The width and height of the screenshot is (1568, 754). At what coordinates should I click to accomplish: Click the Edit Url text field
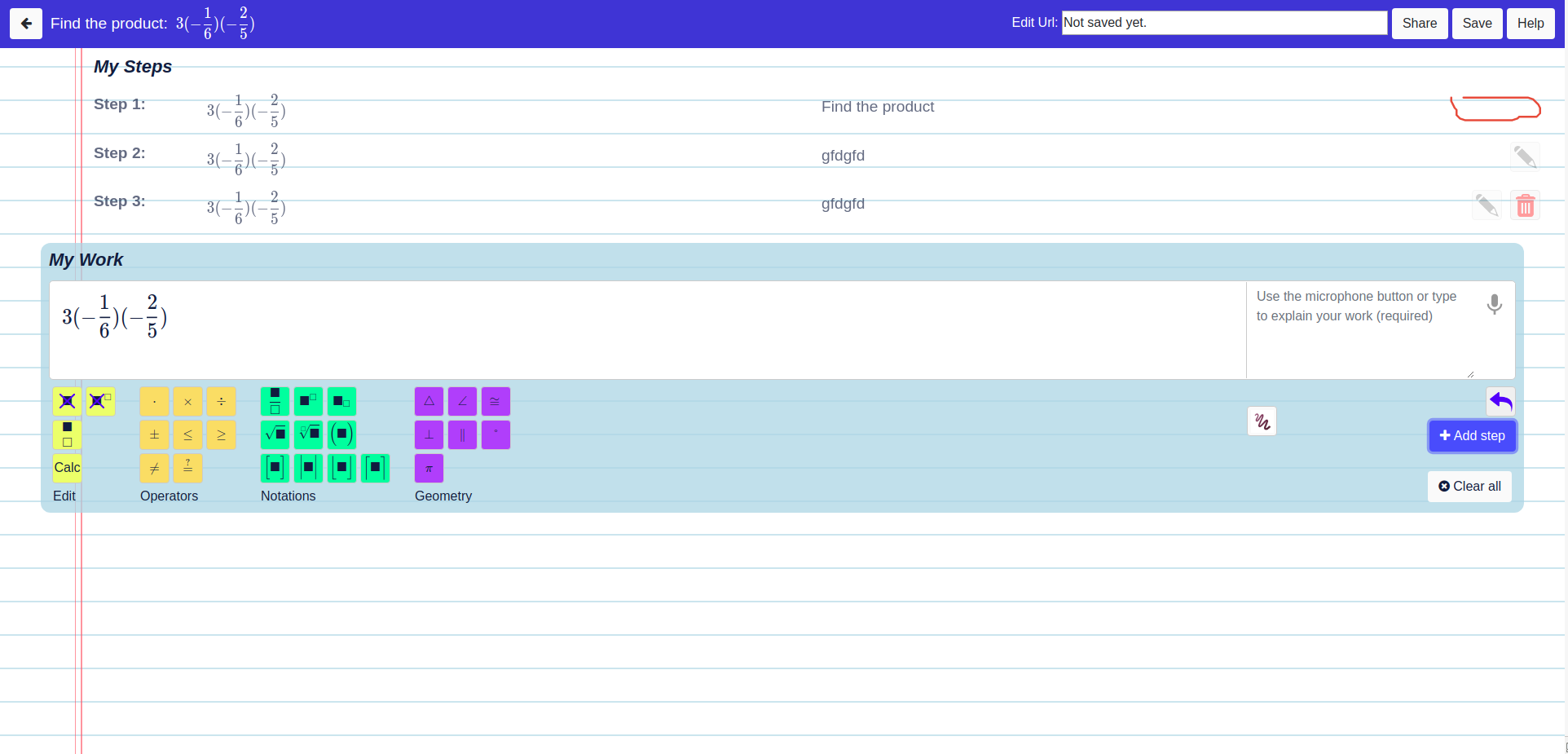click(1223, 22)
